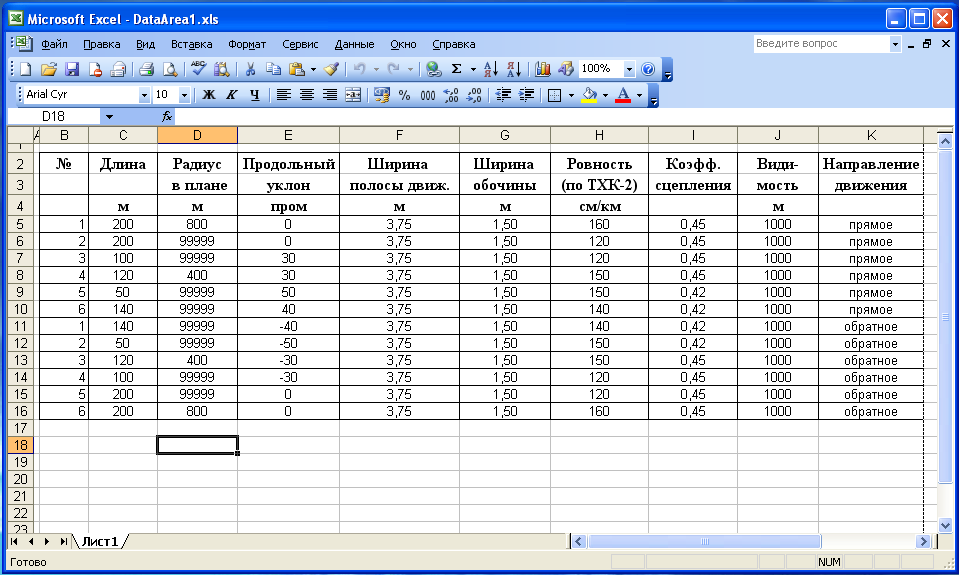This screenshot has width=959, height=575.
Task: Select column header F
Action: [x=399, y=135]
